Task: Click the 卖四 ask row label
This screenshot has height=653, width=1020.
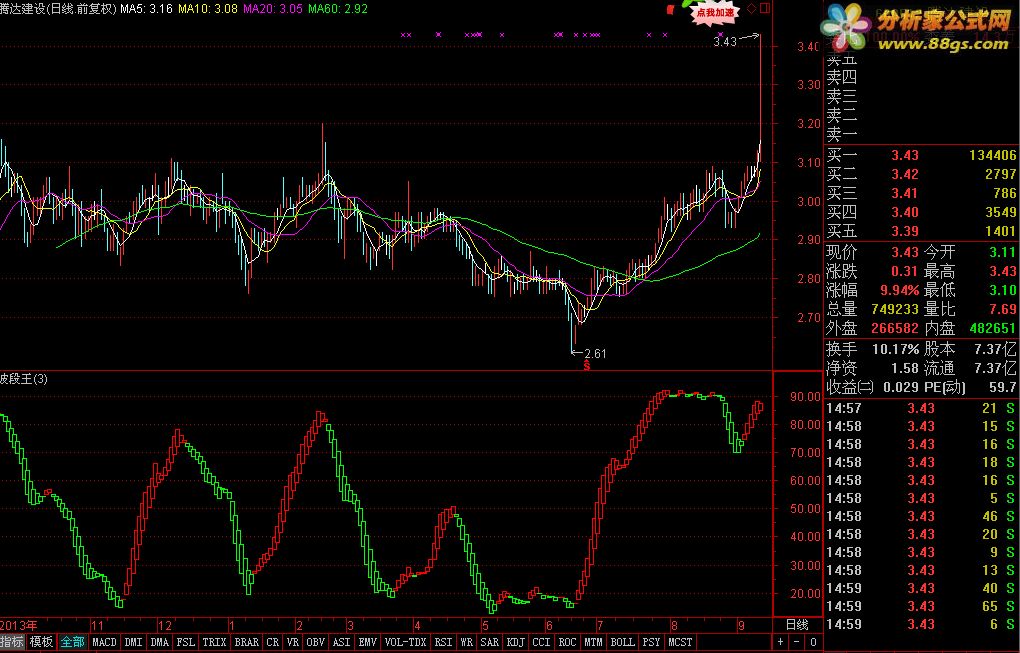Action: click(842, 78)
